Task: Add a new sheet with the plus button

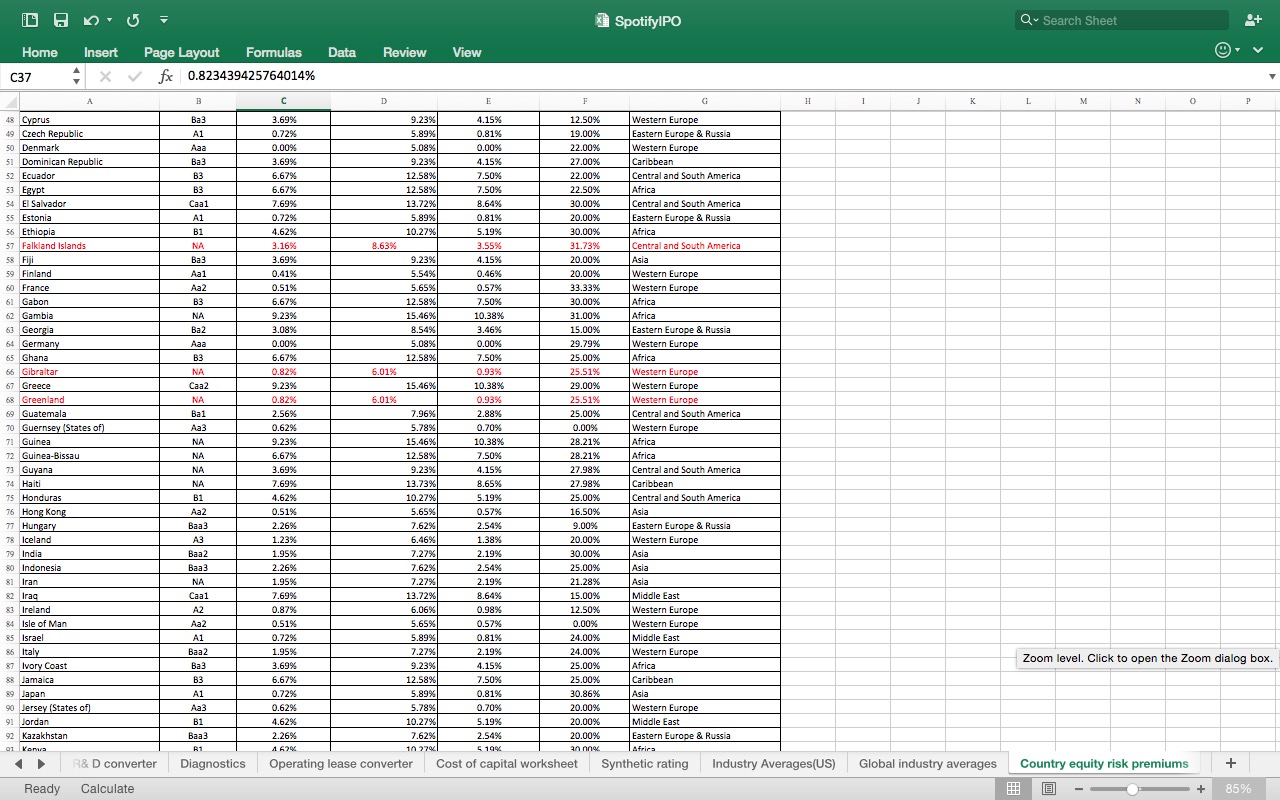Action: point(1230,762)
